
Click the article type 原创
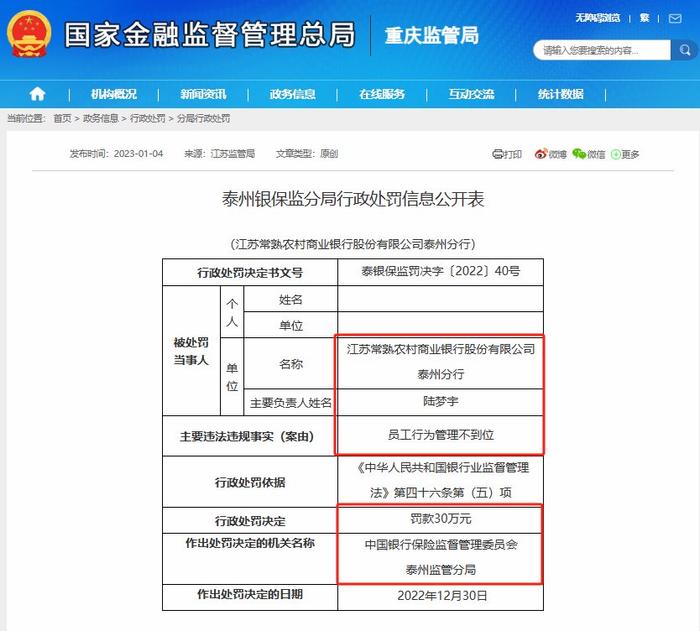[329, 154]
